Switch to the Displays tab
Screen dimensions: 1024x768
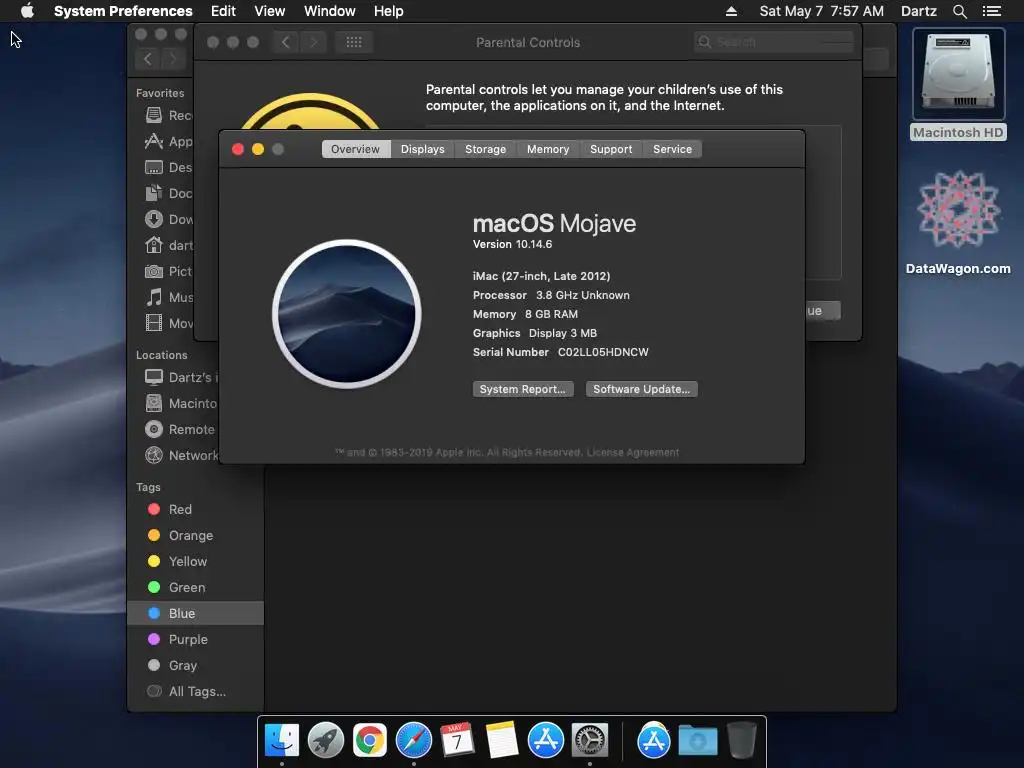click(423, 149)
